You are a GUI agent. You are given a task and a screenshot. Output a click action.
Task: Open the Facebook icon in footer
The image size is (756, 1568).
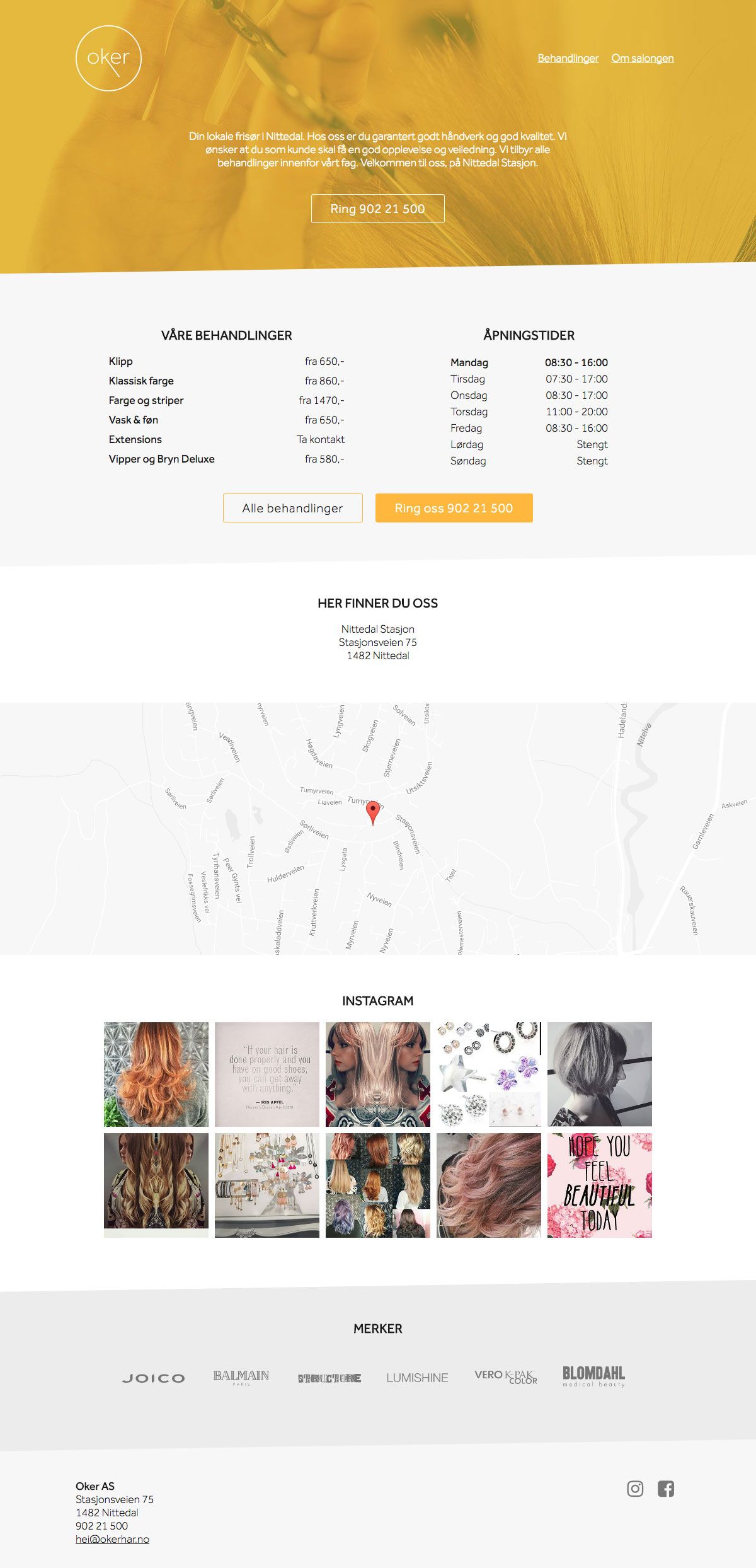click(x=666, y=1489)
